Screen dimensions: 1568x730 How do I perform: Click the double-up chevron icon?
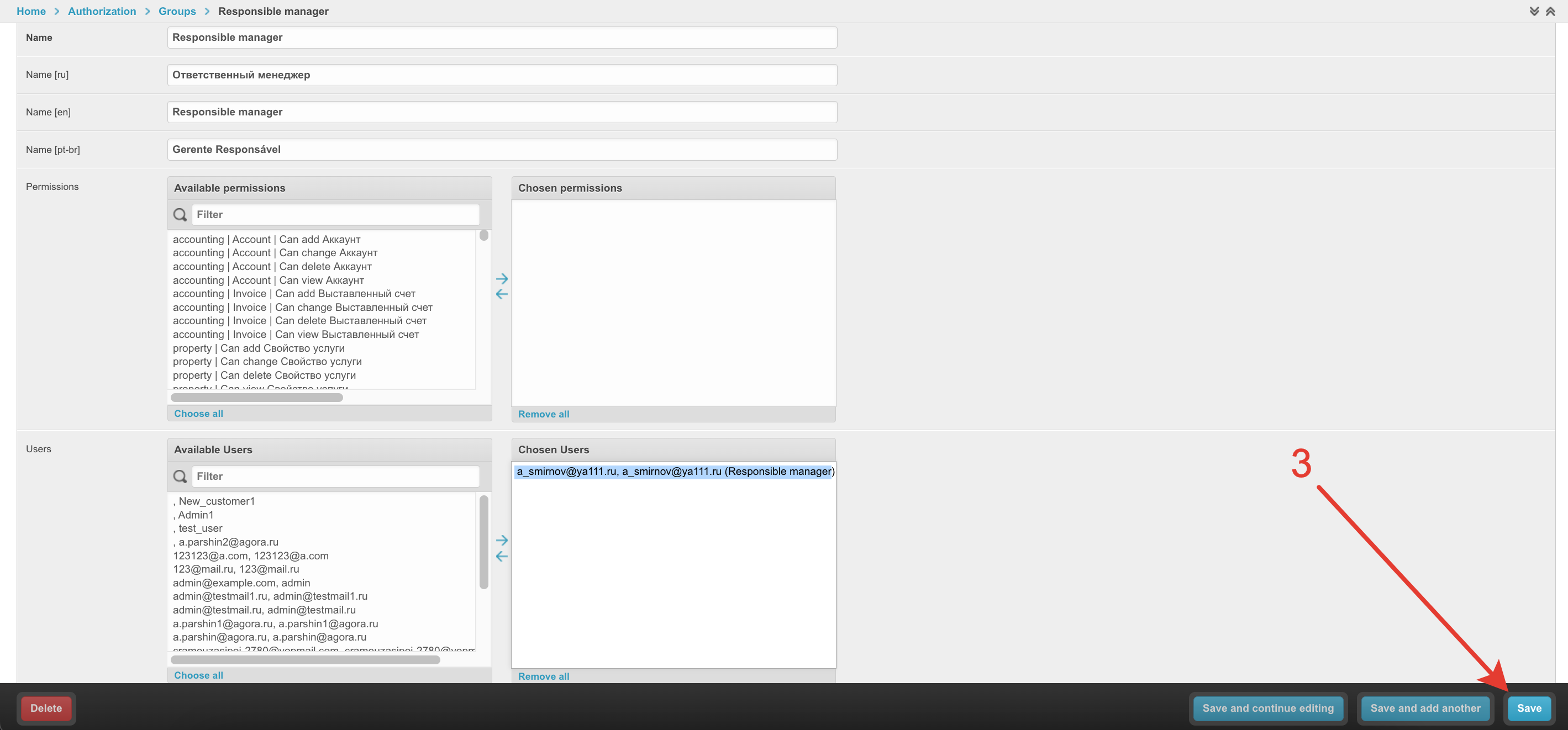coord(1550,12)
